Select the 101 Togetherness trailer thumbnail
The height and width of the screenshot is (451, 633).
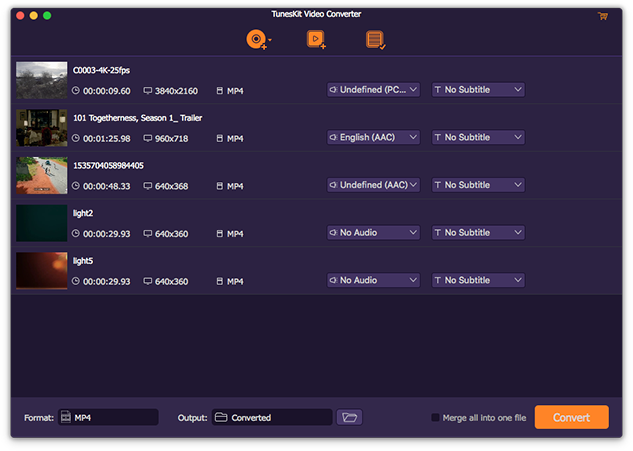pyautogui.click(x=42, y=128)
